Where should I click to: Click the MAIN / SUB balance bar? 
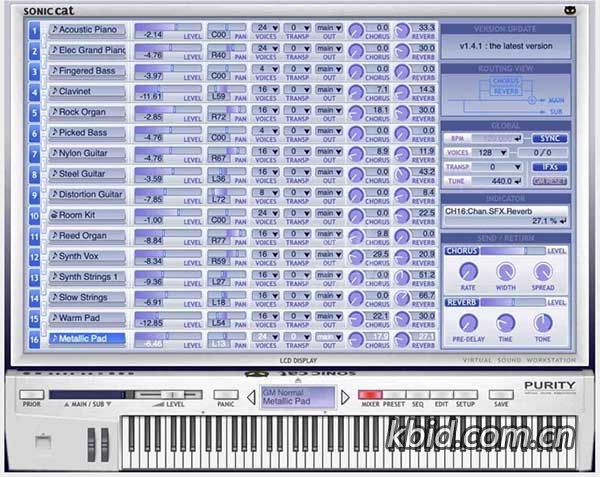click(91, 394)
